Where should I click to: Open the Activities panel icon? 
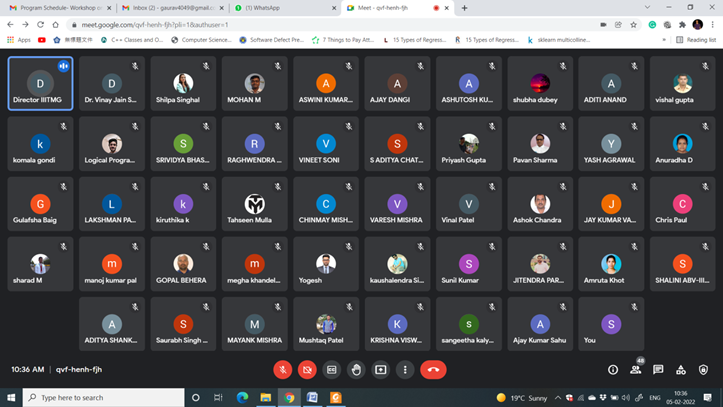point(681,369)
